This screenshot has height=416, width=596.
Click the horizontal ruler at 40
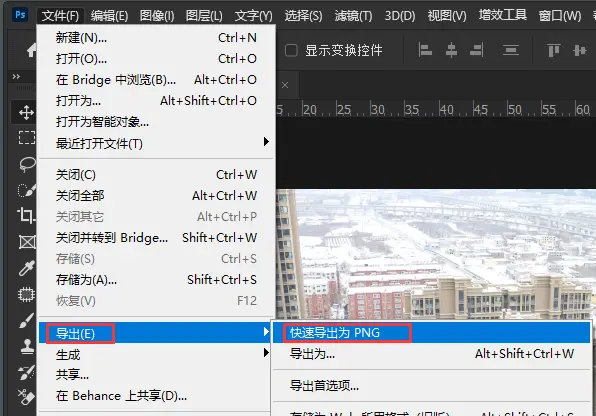[446, 110]
